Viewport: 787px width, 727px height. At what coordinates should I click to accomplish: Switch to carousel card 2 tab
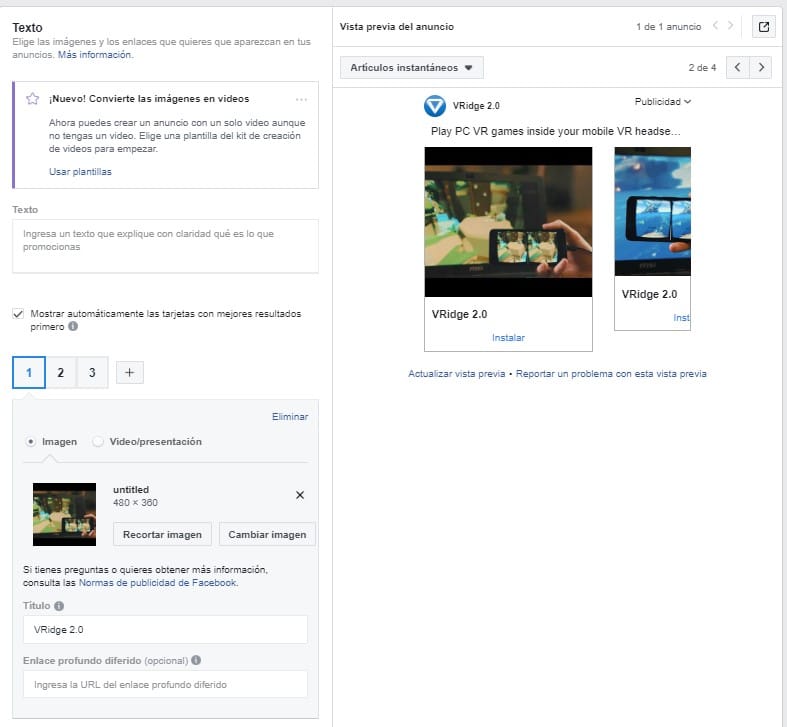[x=61, y=373]
